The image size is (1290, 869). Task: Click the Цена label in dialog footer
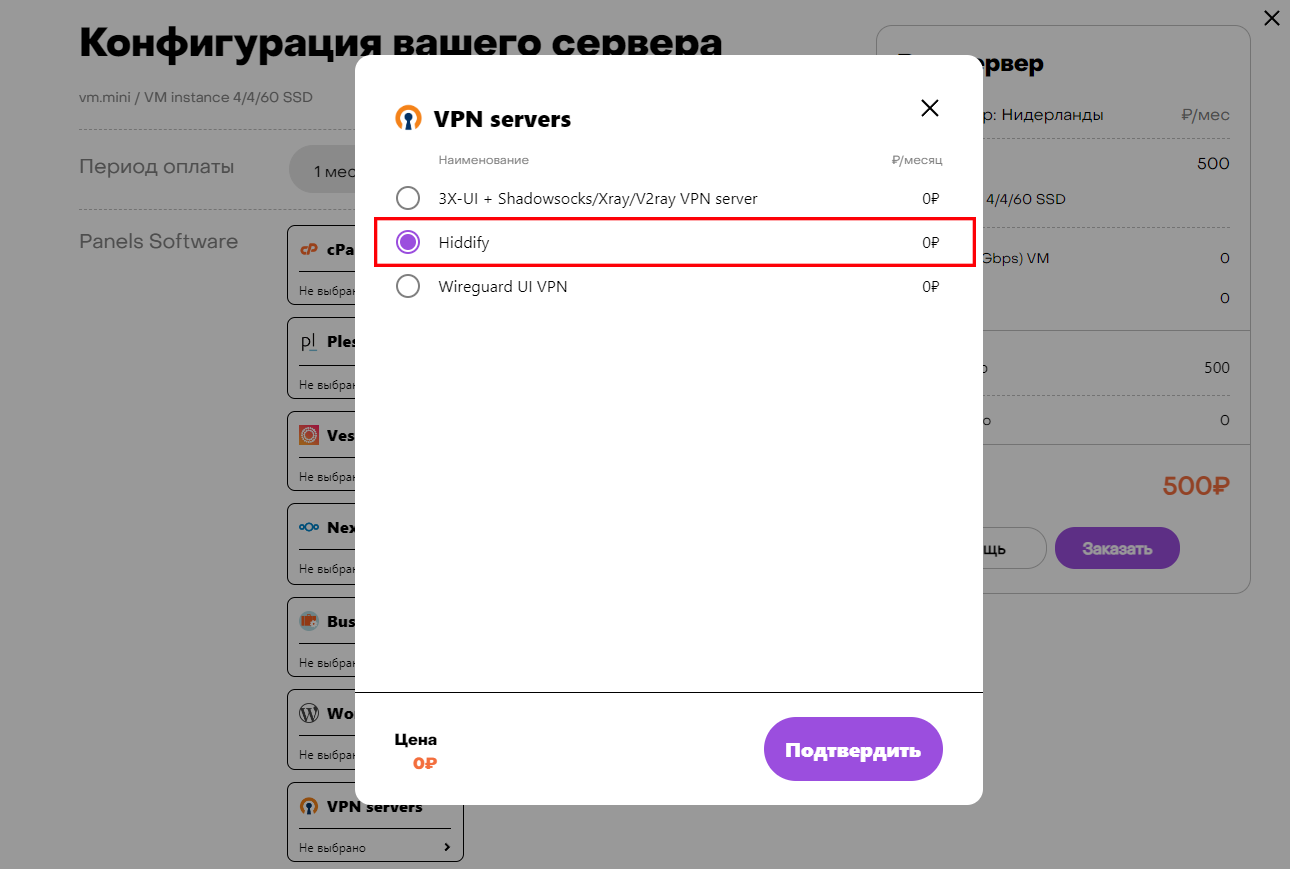416,740
